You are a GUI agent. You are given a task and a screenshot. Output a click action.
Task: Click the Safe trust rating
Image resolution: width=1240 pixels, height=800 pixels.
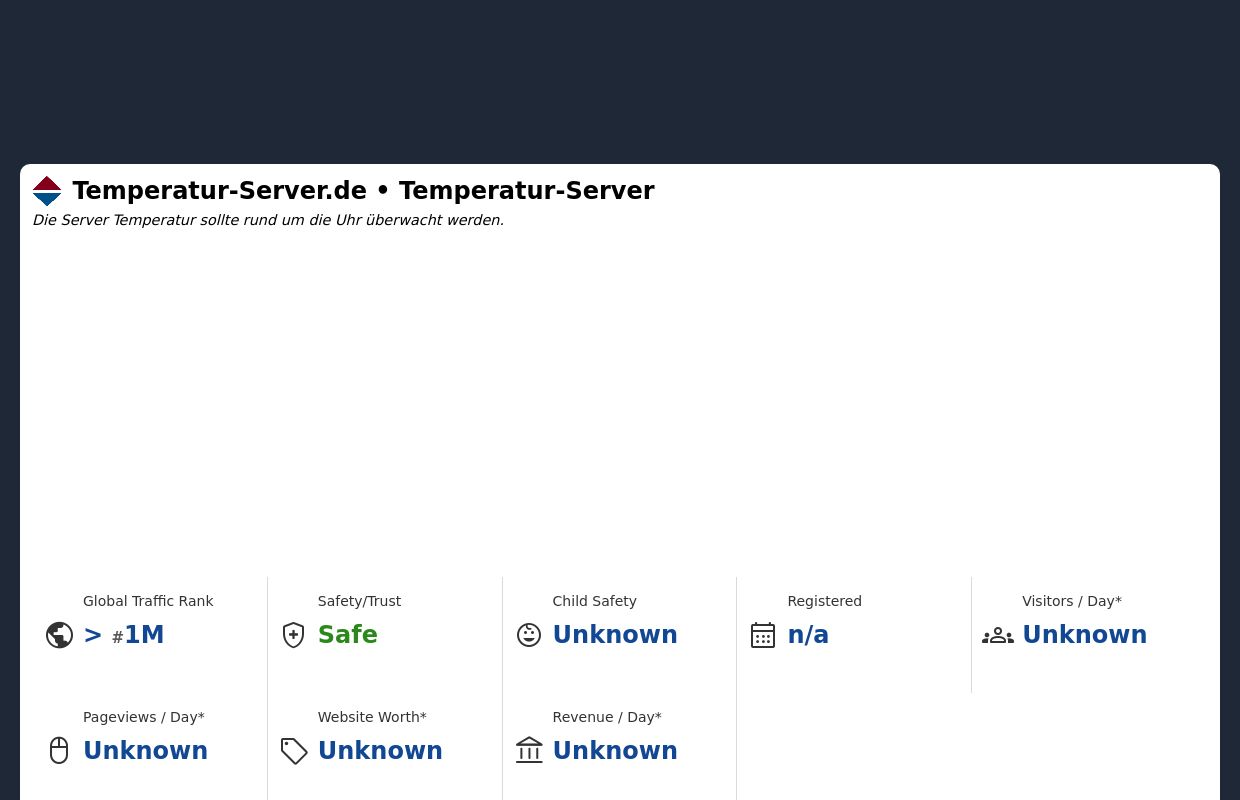(x=347, y=635)
